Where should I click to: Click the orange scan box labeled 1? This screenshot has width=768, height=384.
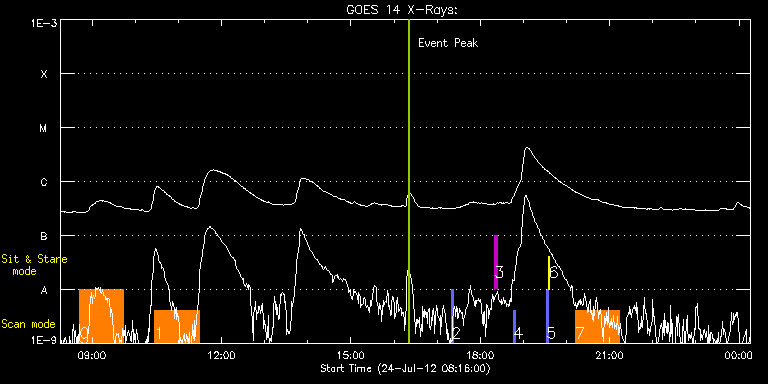pos(177,326)
